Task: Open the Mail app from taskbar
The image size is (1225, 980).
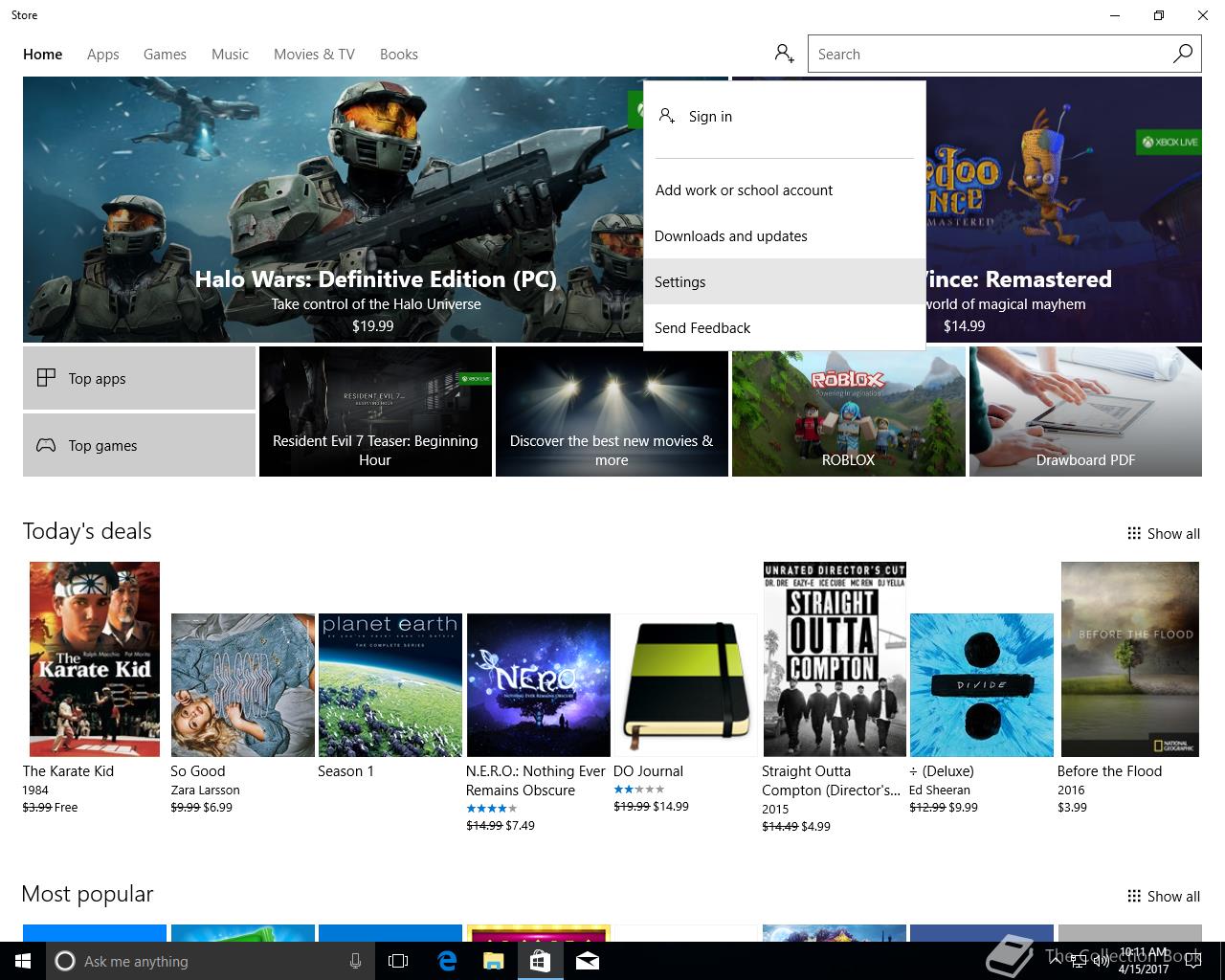Action: click(588, 961)
